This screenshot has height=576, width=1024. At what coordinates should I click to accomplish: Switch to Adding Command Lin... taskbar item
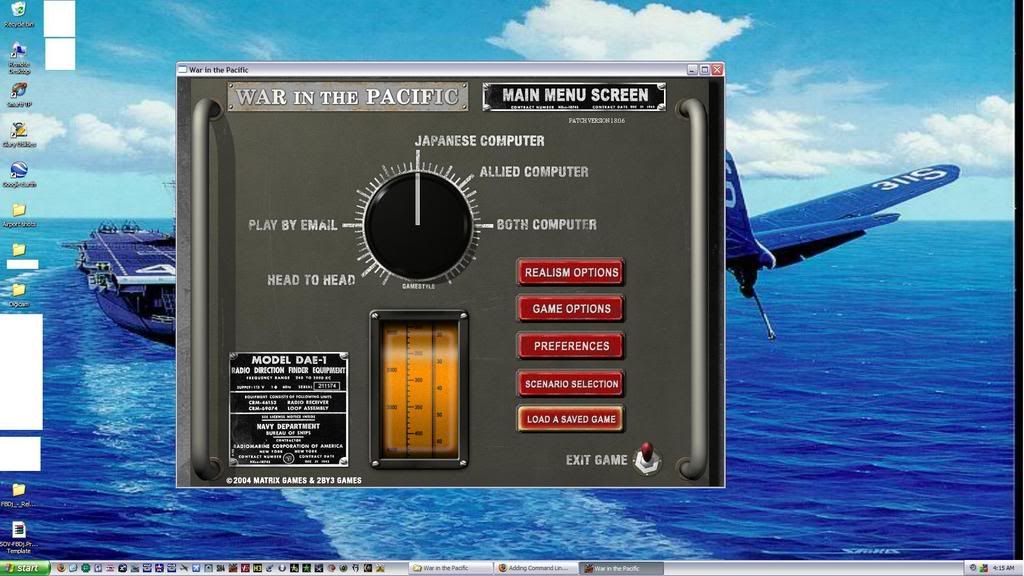[x=536, y=568]
